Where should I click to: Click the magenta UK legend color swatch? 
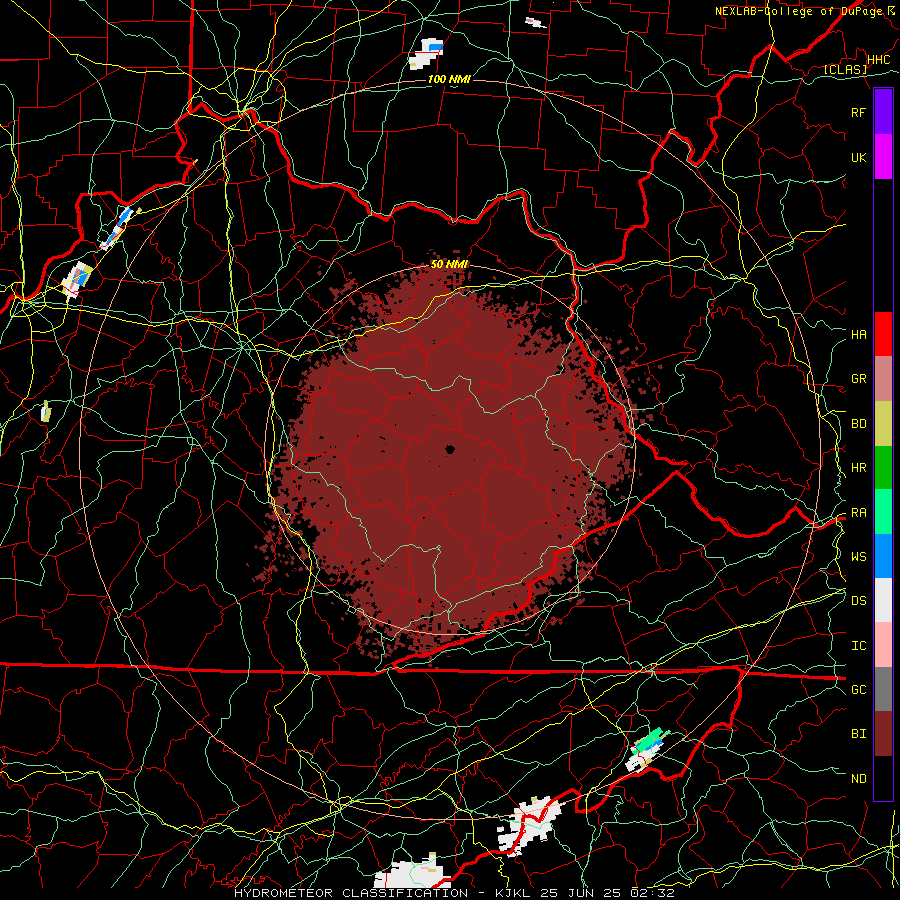[x=883, y=157]
